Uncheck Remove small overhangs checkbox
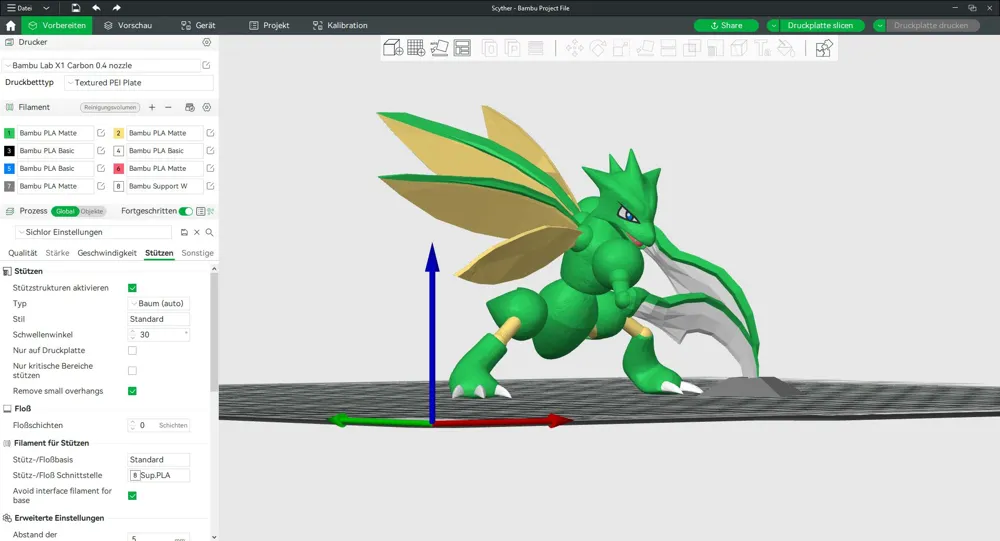The image size is (1000, 541). coord(132,391)
